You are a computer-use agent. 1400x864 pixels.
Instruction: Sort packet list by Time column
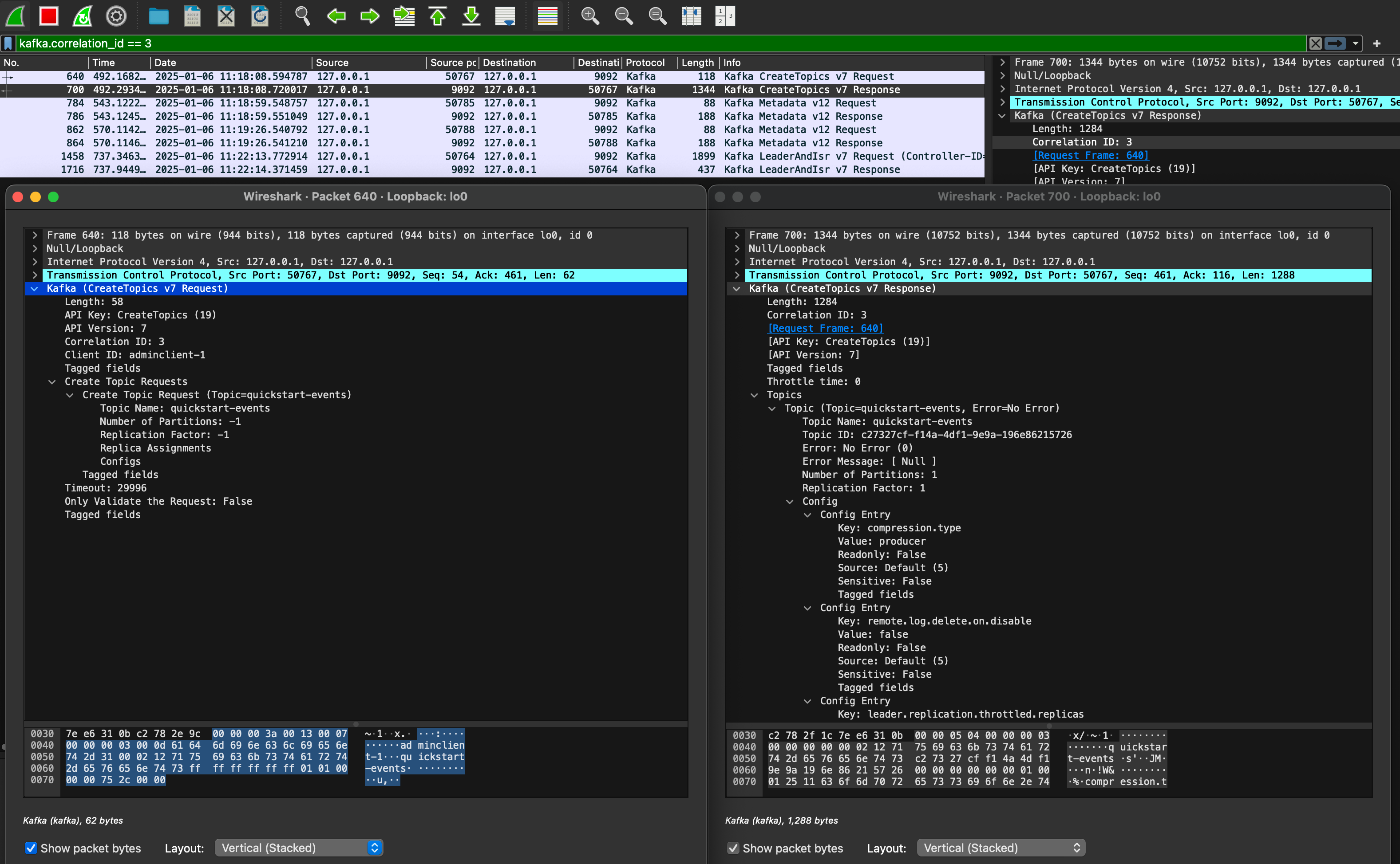pyautogui.click(x=118, y=62)
